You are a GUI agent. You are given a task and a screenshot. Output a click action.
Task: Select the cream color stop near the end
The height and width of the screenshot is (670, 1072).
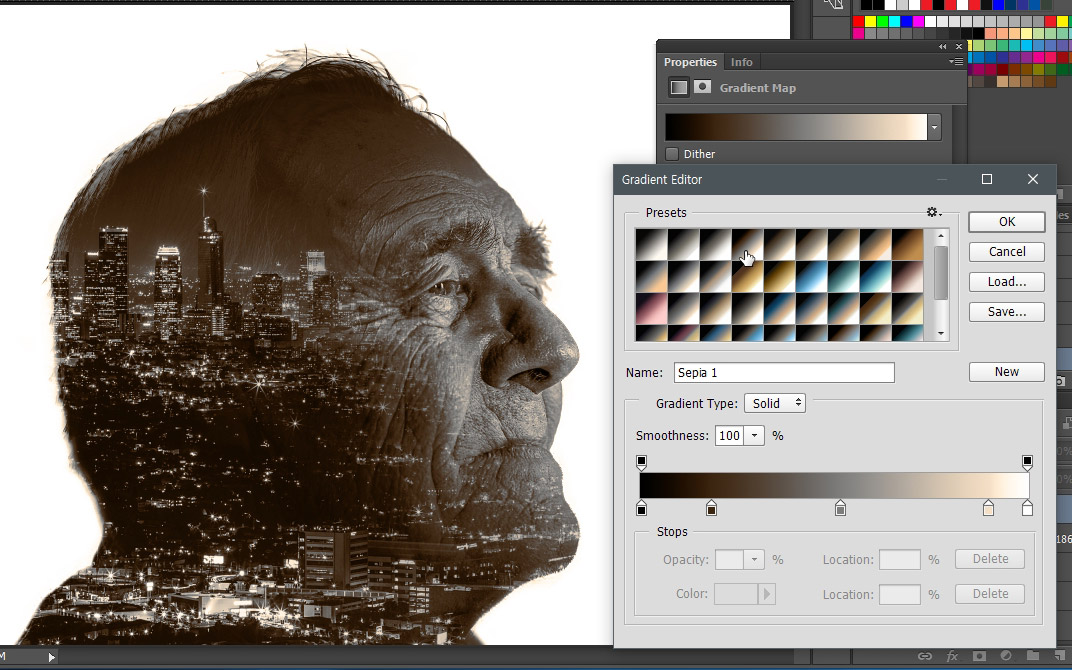tap(988, 508)
